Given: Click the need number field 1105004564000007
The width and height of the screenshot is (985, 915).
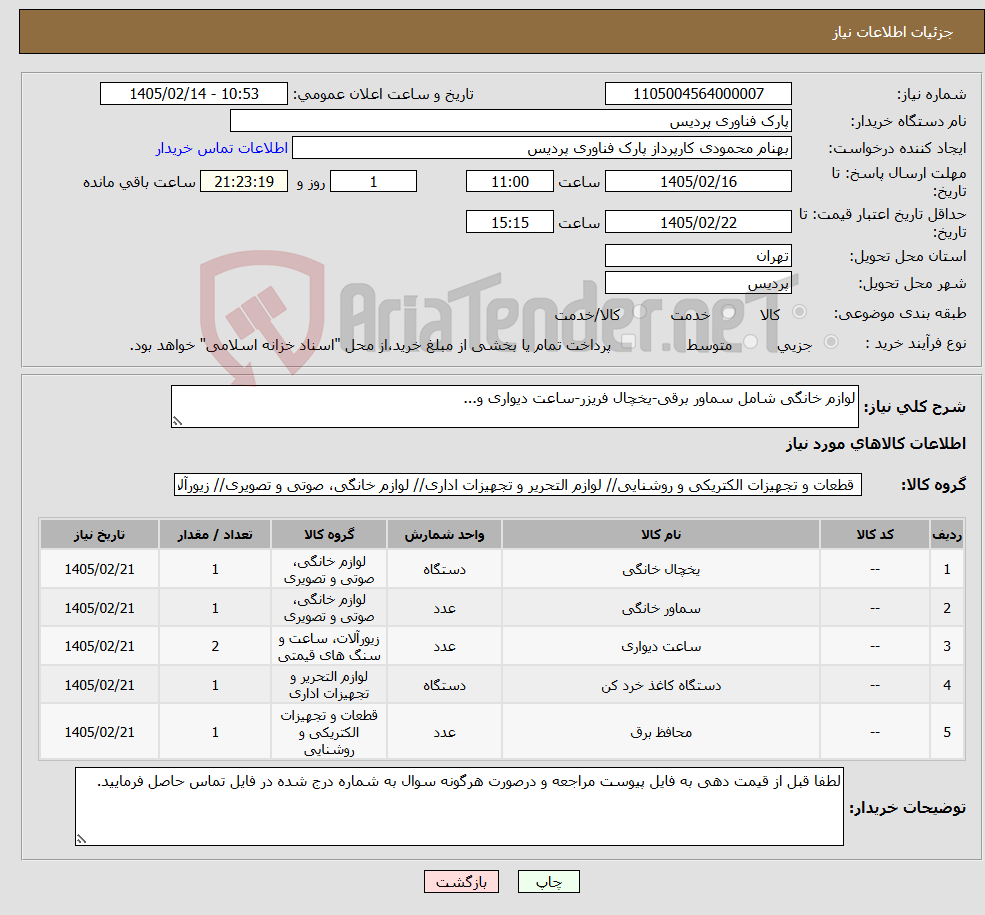Looking at the screenshot, I should [x=698, y=94].
